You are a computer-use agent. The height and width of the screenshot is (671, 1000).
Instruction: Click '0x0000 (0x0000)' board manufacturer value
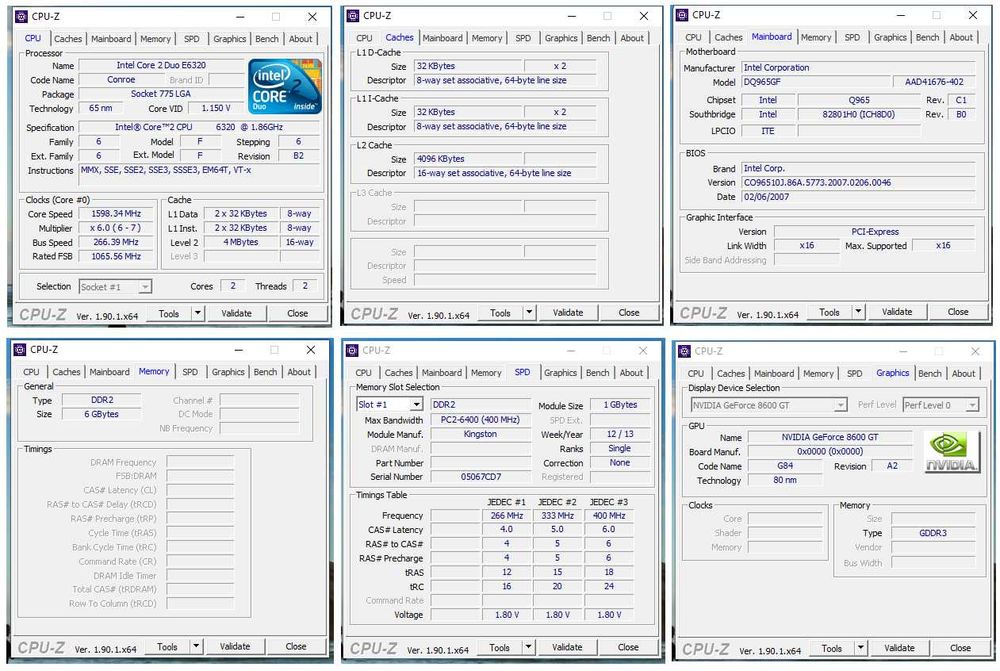pyautogui.click(x=830, y=451)
